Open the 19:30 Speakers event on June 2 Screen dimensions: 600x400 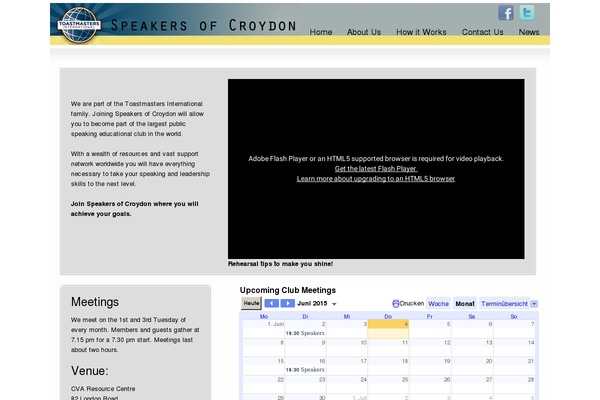pos(305,333)
